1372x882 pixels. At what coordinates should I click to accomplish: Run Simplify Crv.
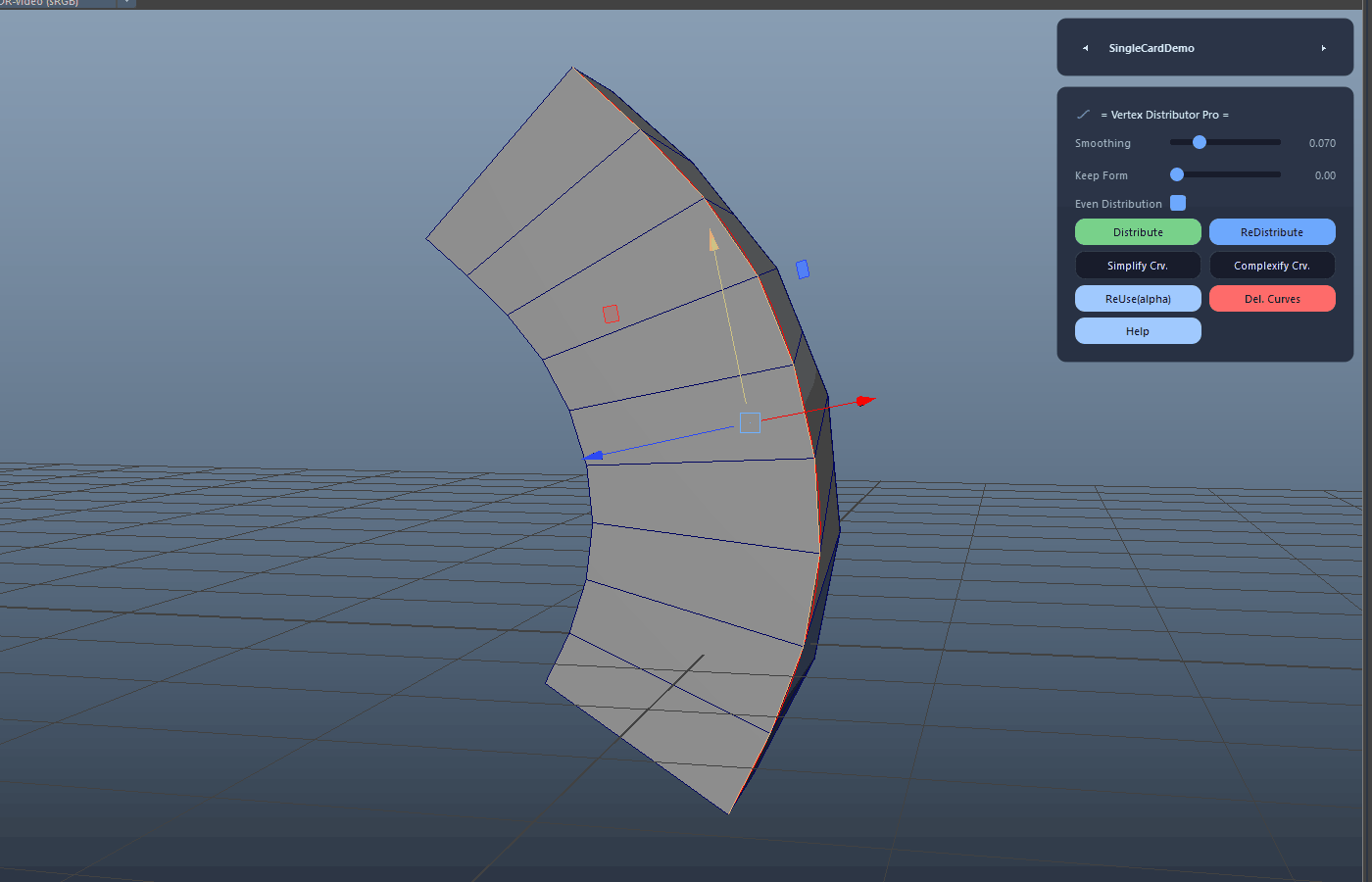(1138, 266)
